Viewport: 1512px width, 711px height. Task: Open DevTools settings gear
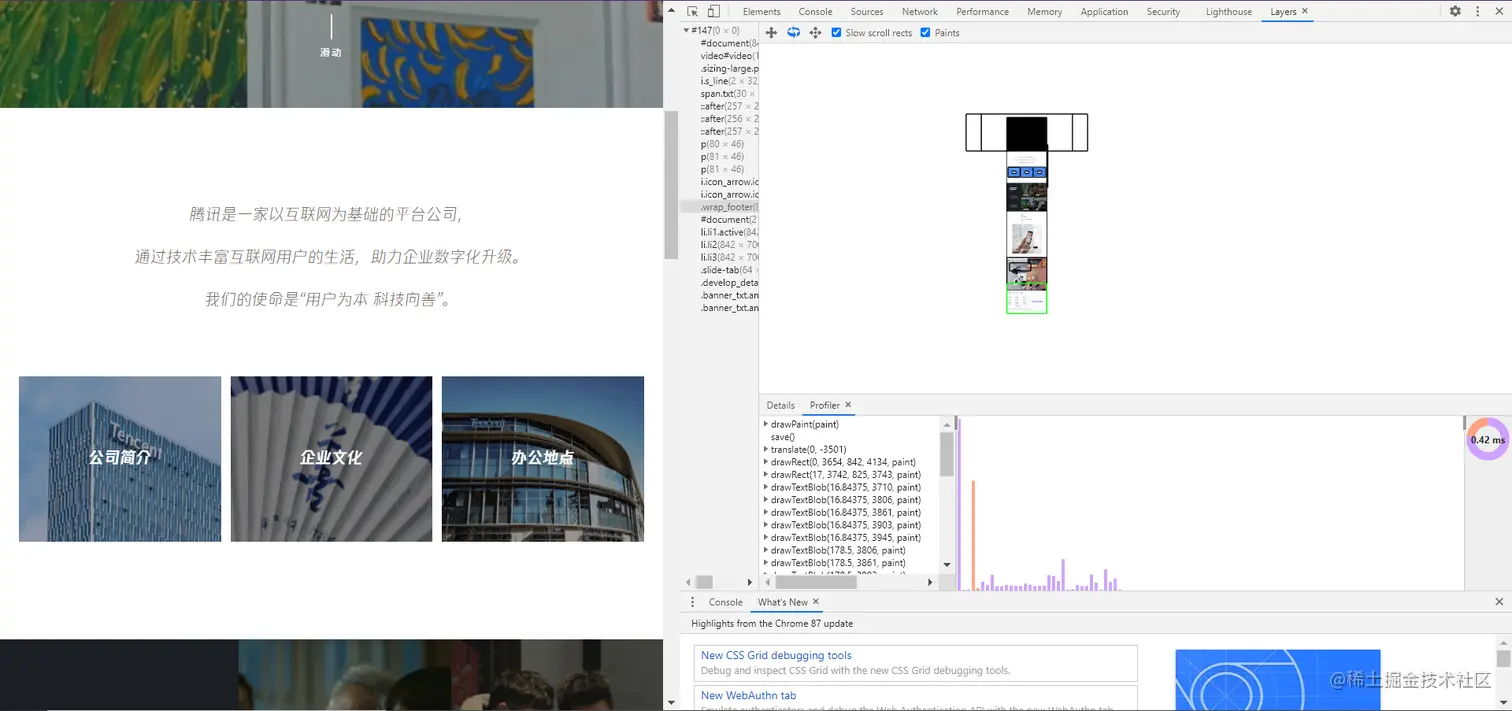coord(1455,11)
